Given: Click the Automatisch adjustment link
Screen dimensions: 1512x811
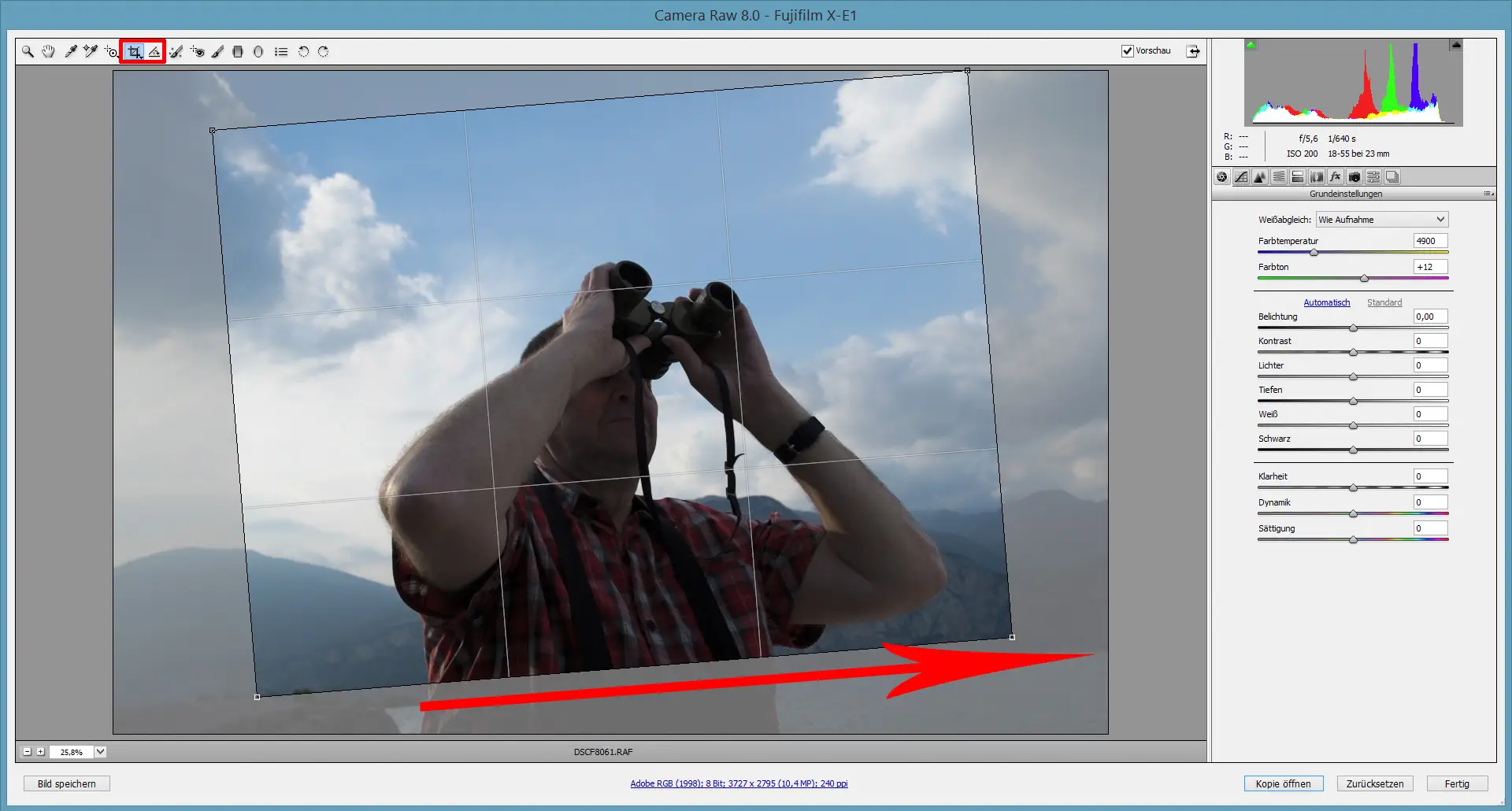Looking at the screenshot, I should [1328, 302].
